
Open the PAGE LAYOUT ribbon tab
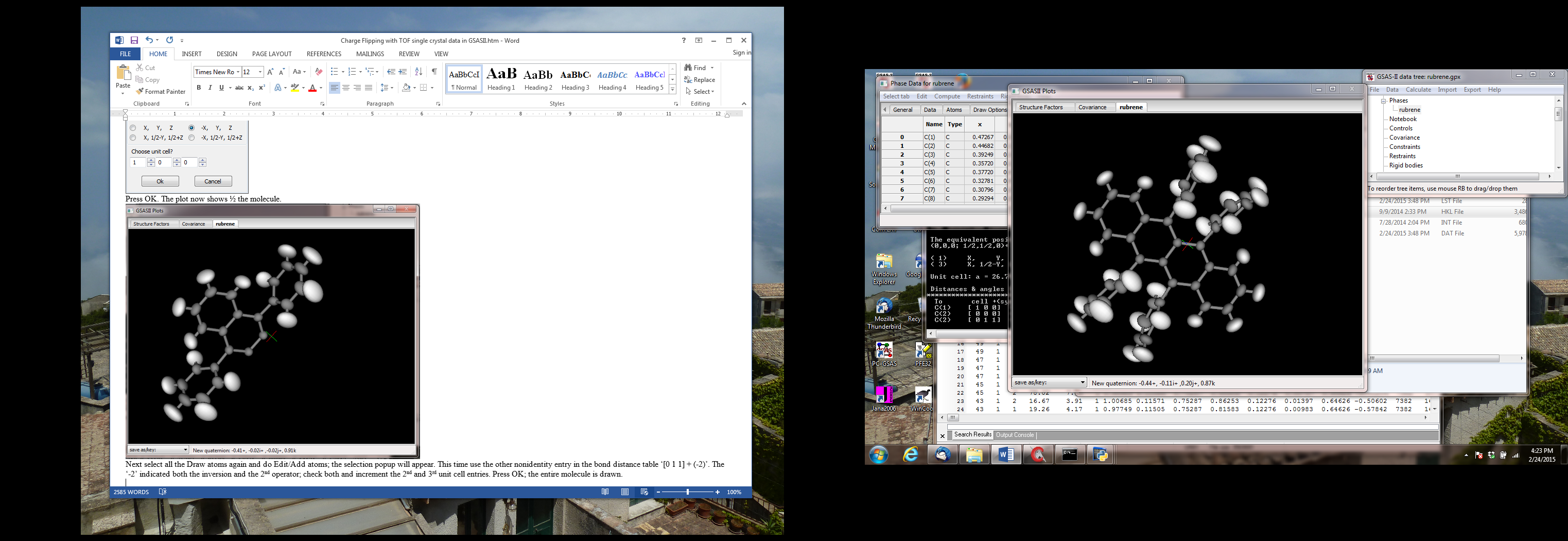pyautogui.click(x=271, y=54)
